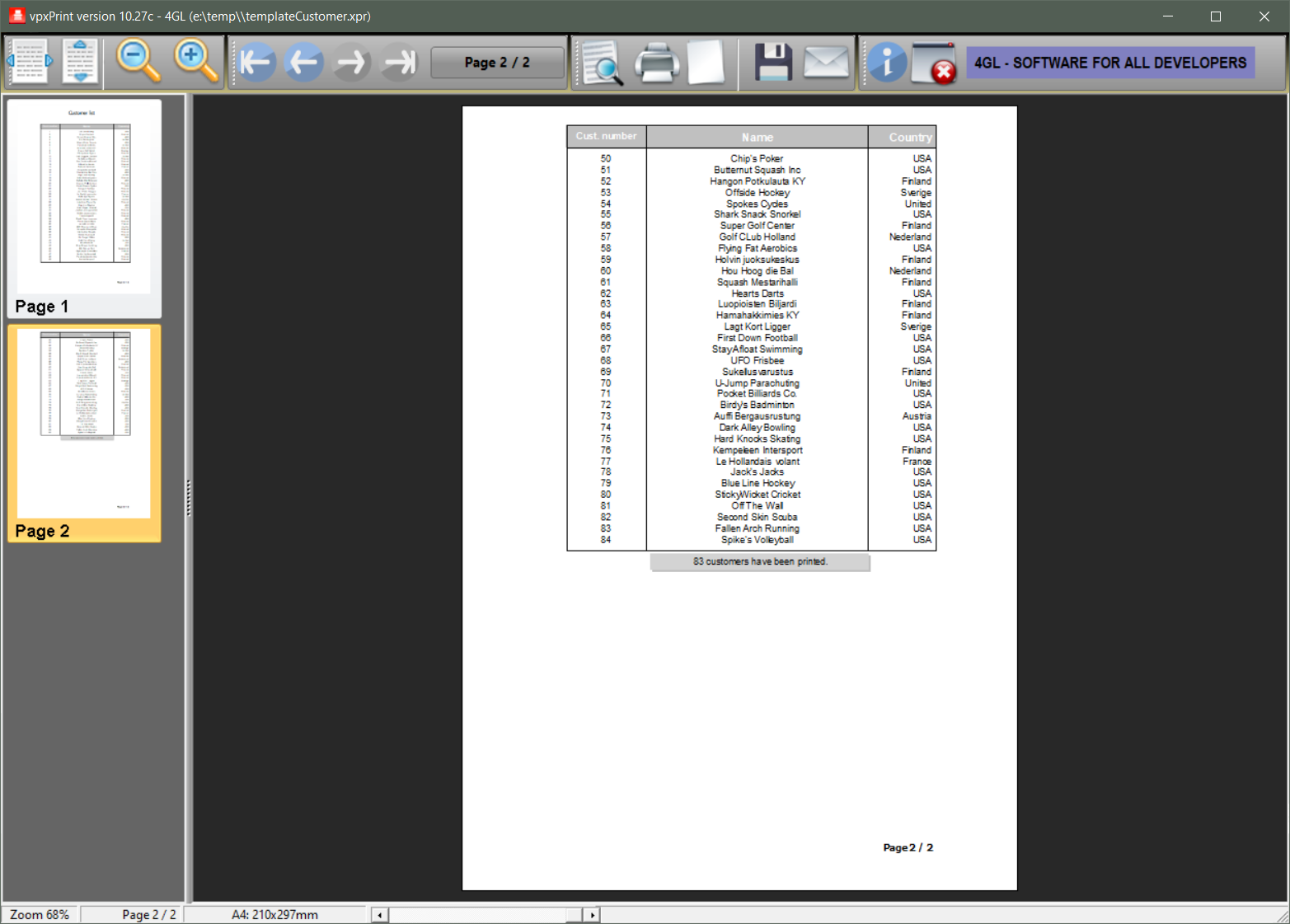Open the info about icon
This screenshot has width=1290, height=924.
pos(887,63)
